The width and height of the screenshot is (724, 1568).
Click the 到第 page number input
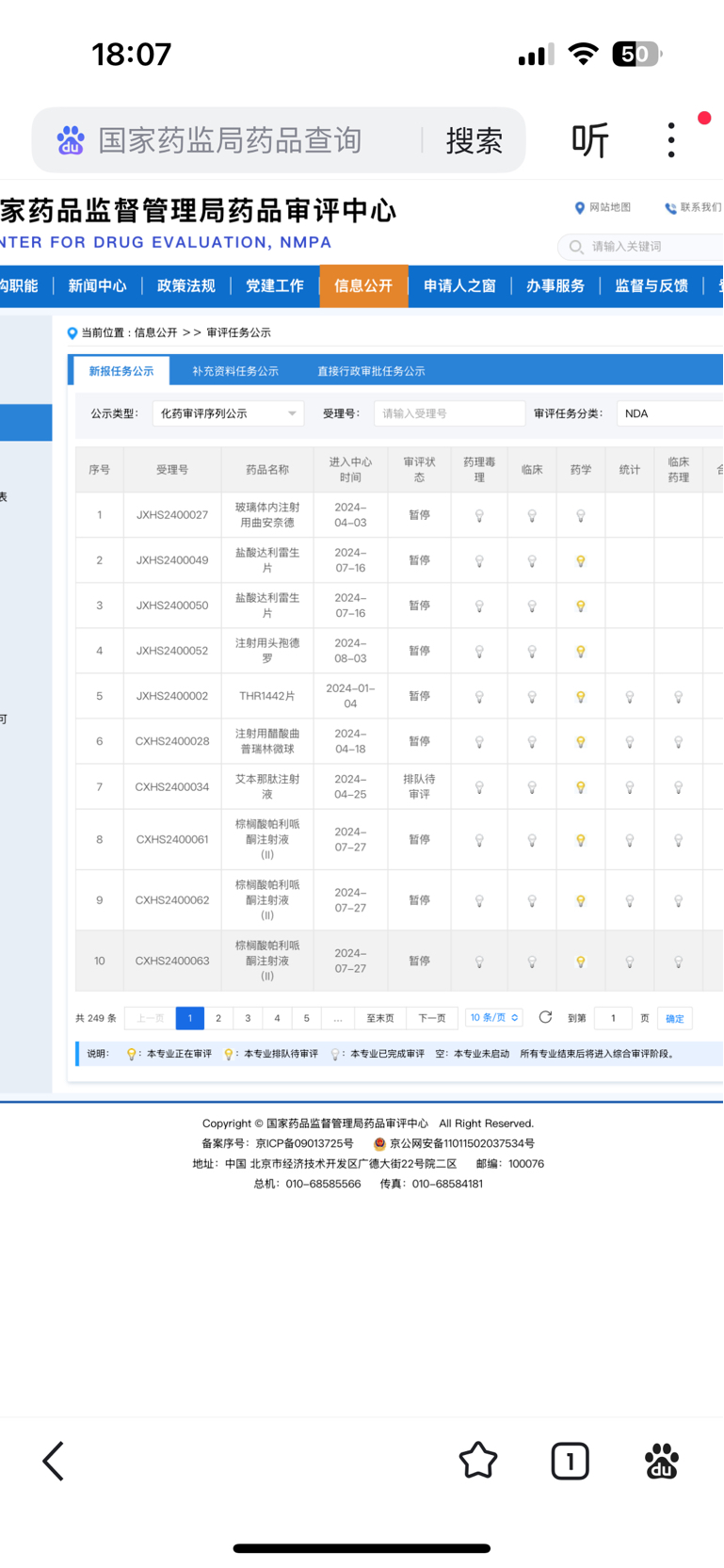point(613,1018)
